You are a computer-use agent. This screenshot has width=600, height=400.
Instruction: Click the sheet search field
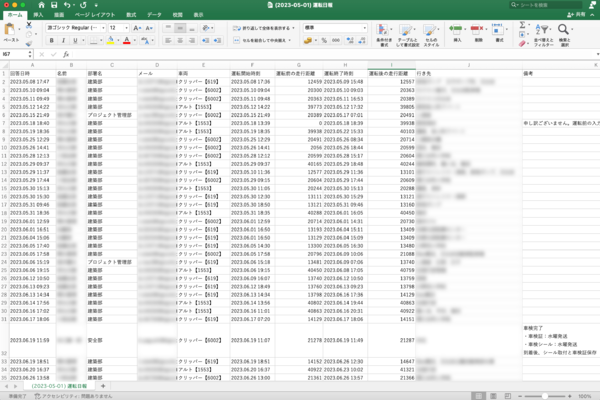[x=546, y=5]
